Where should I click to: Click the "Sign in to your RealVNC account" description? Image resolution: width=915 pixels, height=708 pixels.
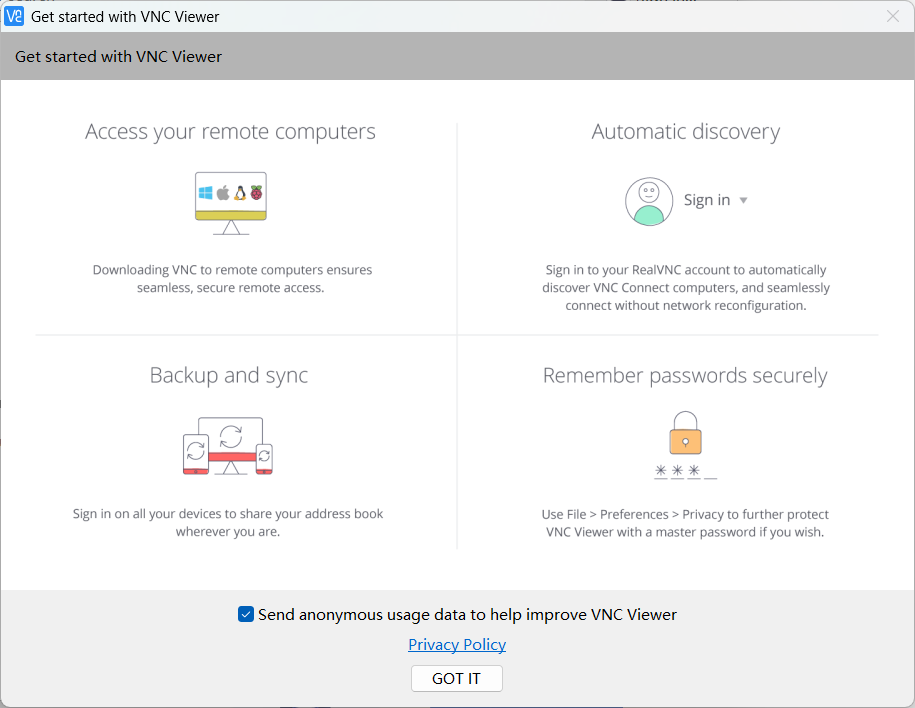point(686,288)
